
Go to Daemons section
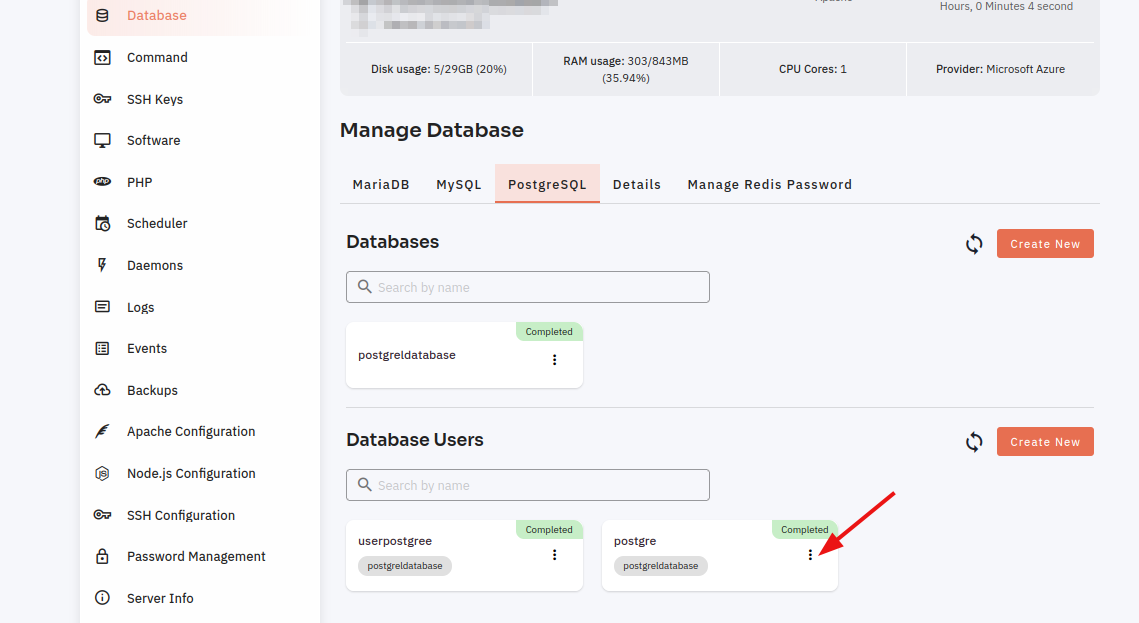155,265
